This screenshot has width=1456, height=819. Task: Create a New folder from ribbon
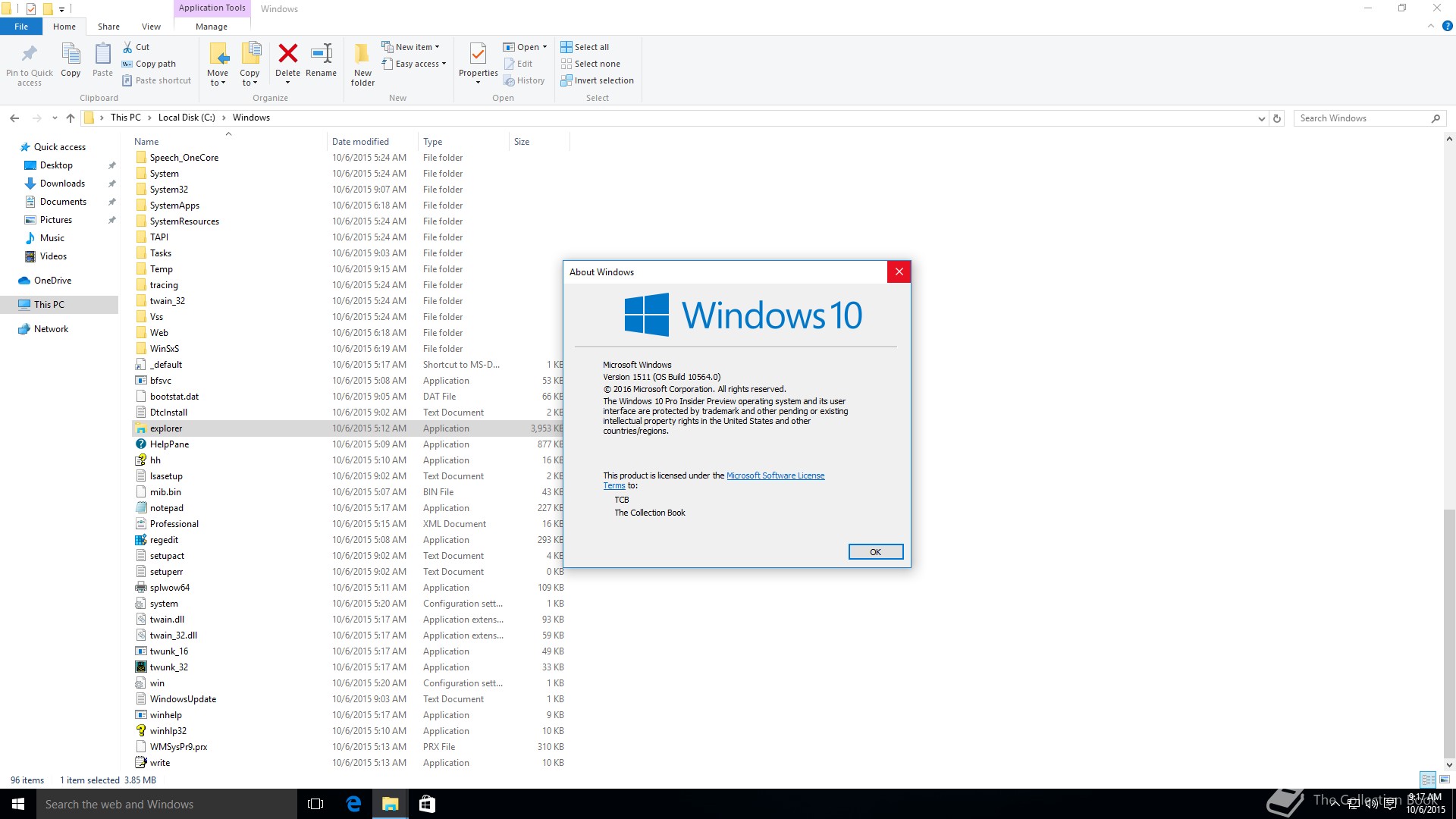(362, 64)
